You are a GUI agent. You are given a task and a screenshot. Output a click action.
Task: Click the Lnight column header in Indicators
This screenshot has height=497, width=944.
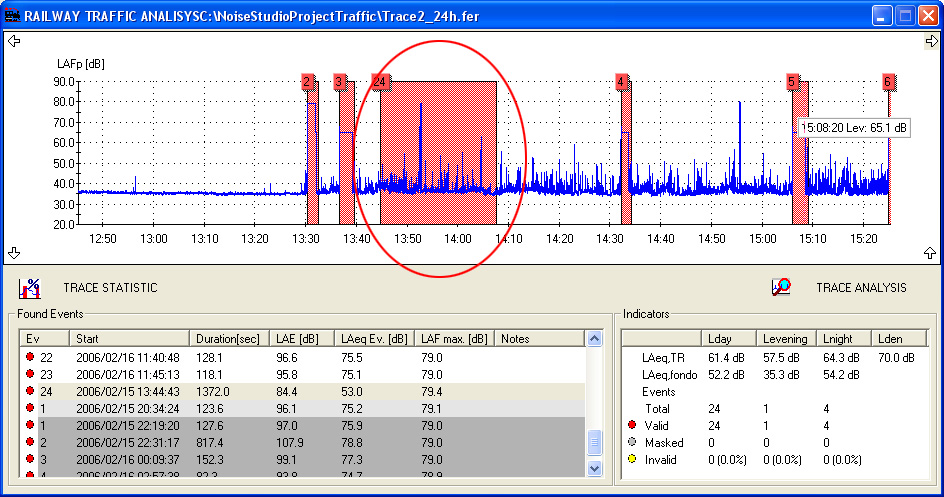pos(843,339)
